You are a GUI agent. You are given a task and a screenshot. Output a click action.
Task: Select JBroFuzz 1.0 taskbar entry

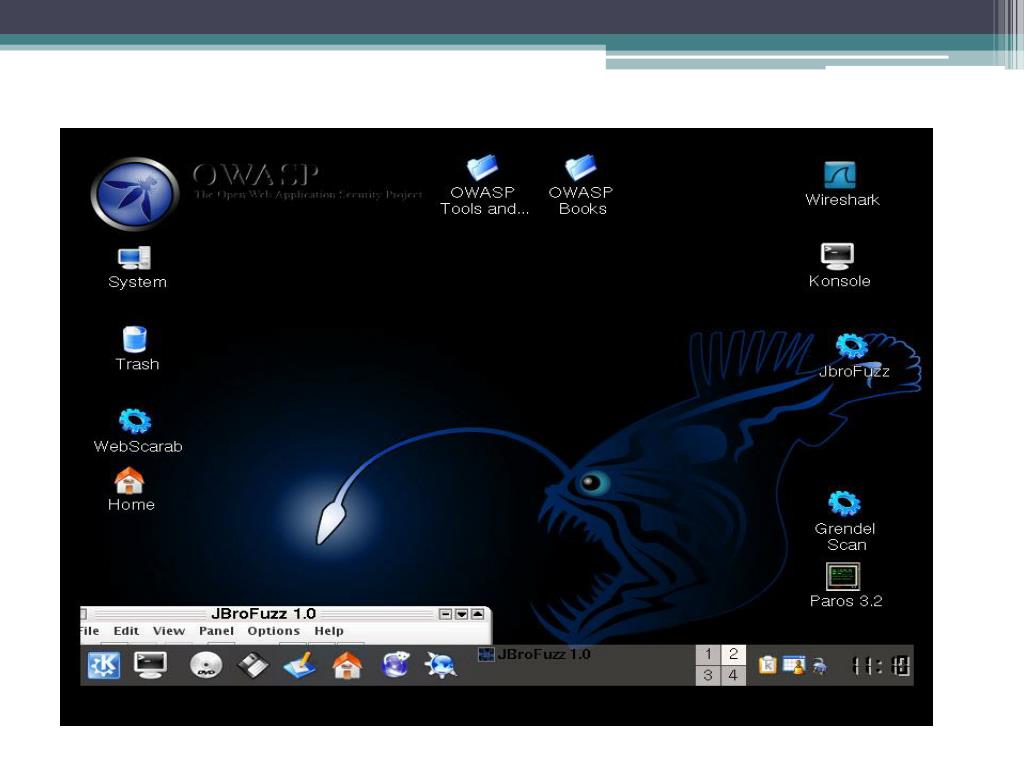click(534, 654)
